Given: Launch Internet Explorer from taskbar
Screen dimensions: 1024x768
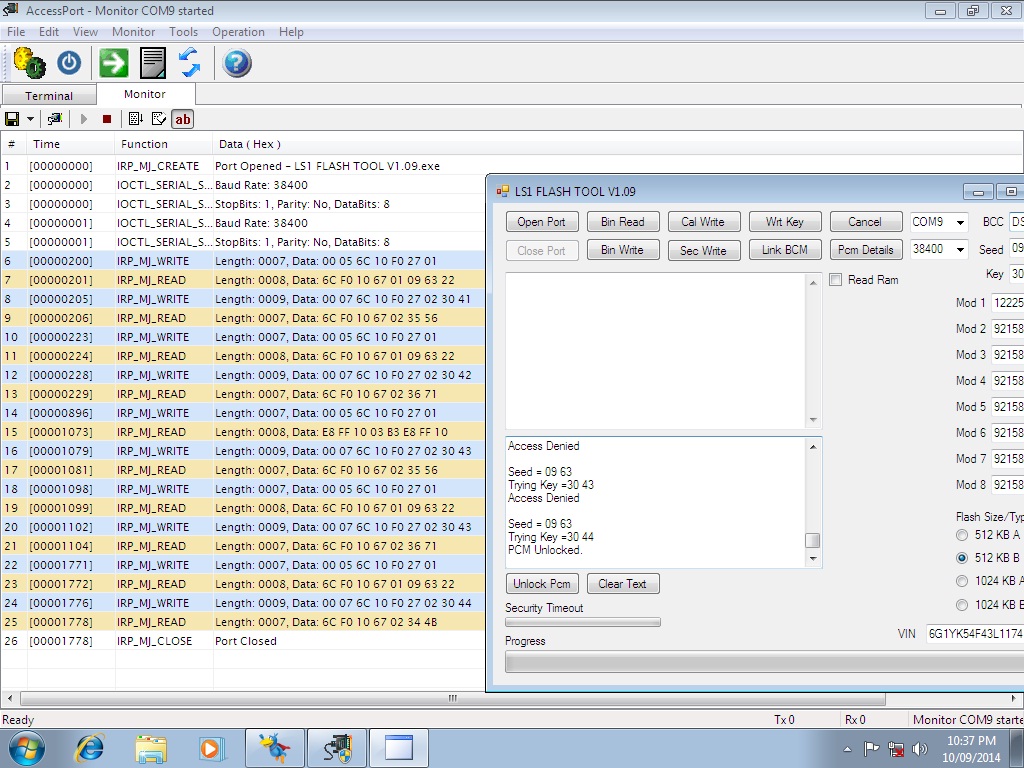Looking at the screenshot, I should 89,748.
